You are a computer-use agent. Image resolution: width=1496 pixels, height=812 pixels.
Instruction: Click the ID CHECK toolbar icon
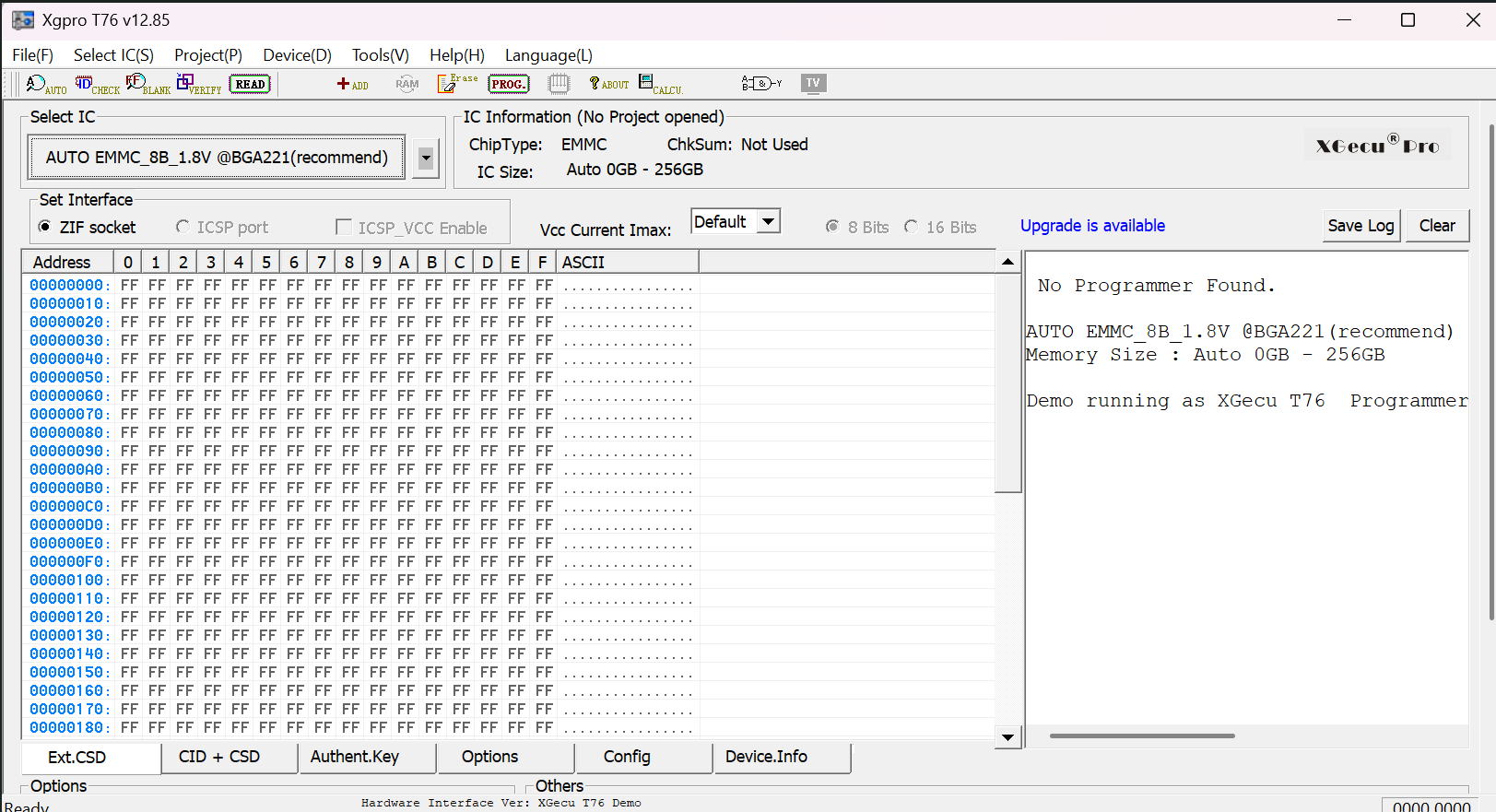96,85
